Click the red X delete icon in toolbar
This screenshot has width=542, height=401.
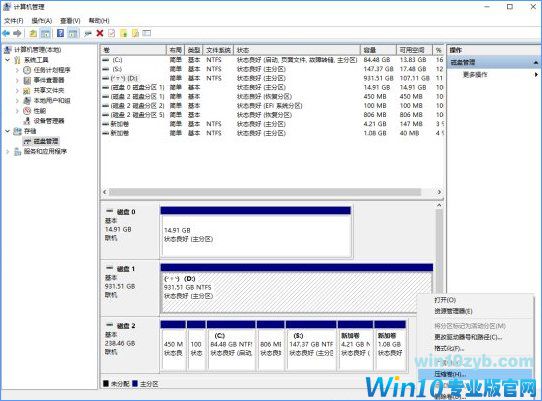coord(100,34)
